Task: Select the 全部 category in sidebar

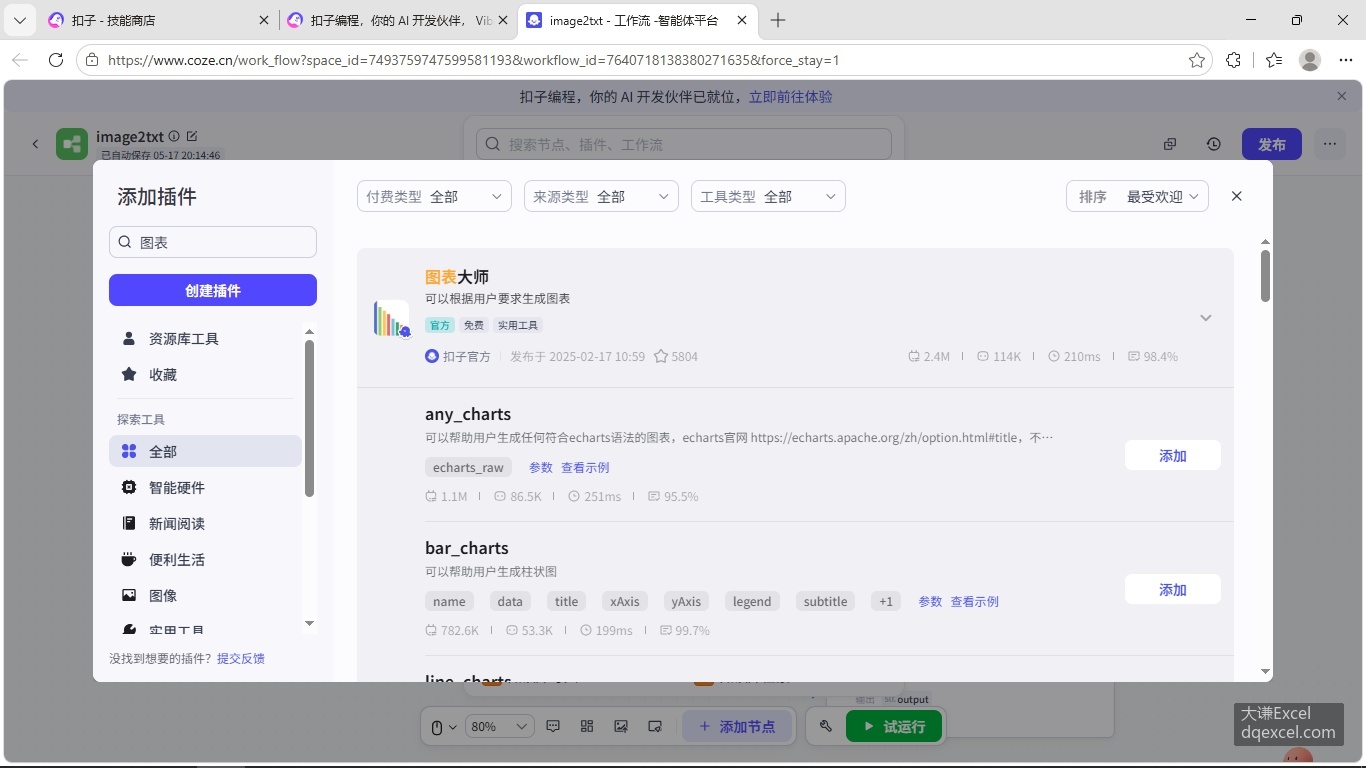Action: coord(205,451)
